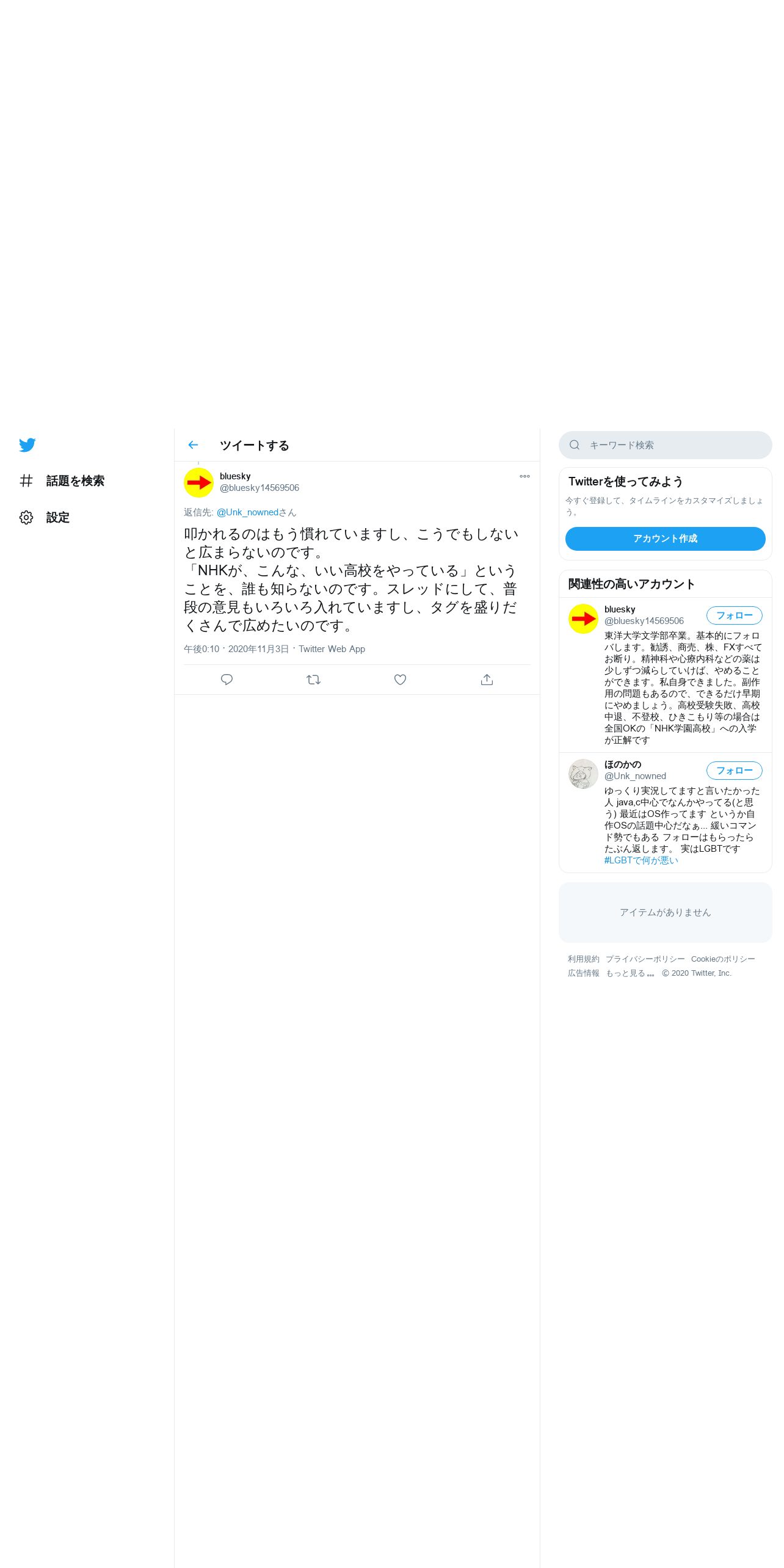Click the Twitter bird logo
The image size is (784, 1568).
(x=27, y=445)
